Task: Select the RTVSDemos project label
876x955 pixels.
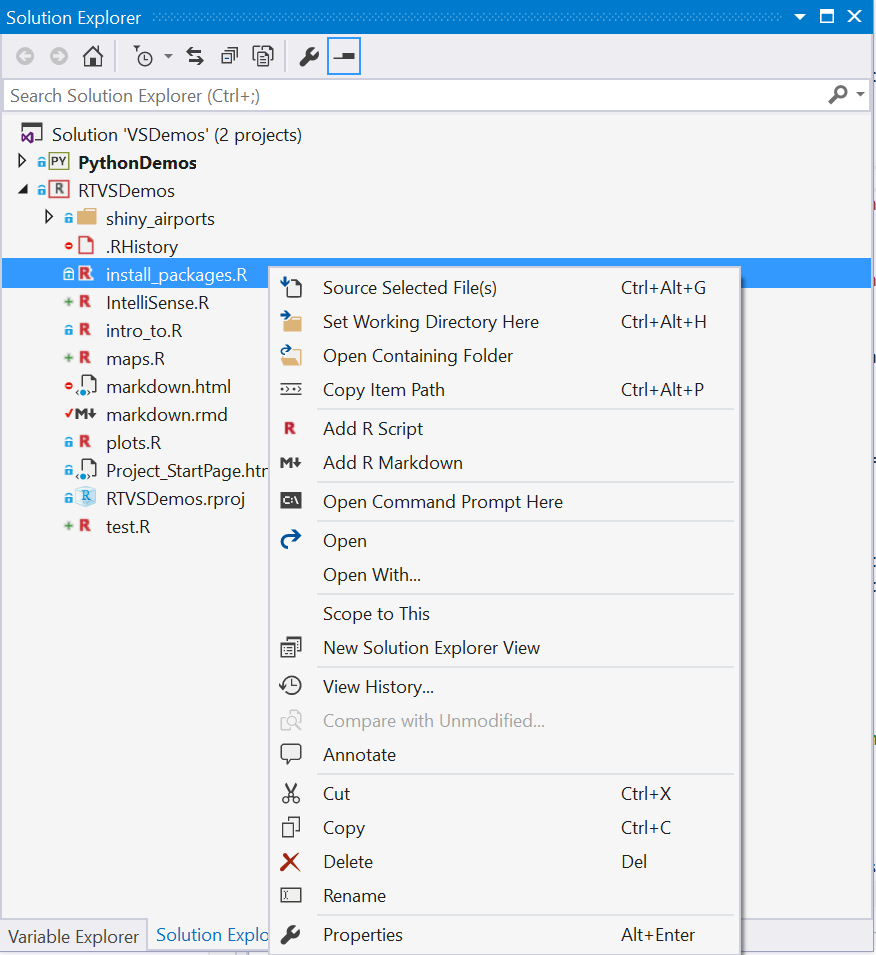Action: [126, 191]
